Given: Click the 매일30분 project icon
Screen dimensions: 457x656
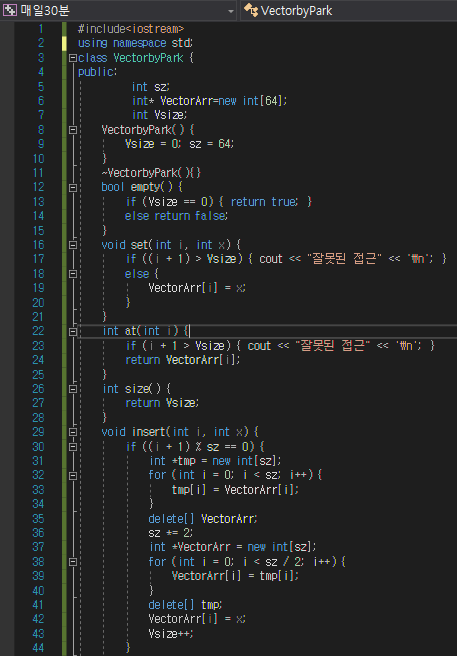Looking at the screenshot, I should (9, 10).
